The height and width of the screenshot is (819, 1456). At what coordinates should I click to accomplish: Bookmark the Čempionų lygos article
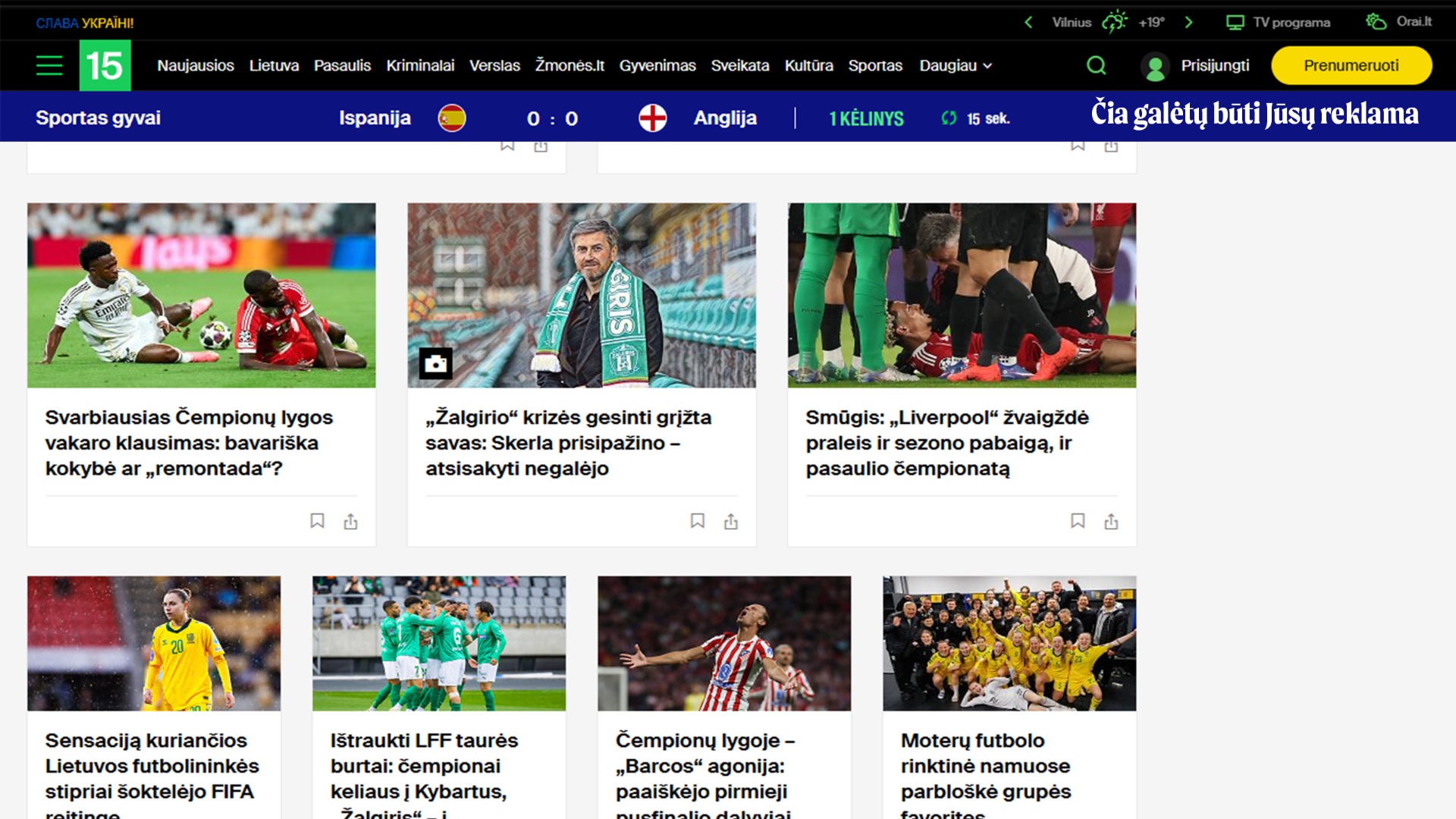[317, 521]
